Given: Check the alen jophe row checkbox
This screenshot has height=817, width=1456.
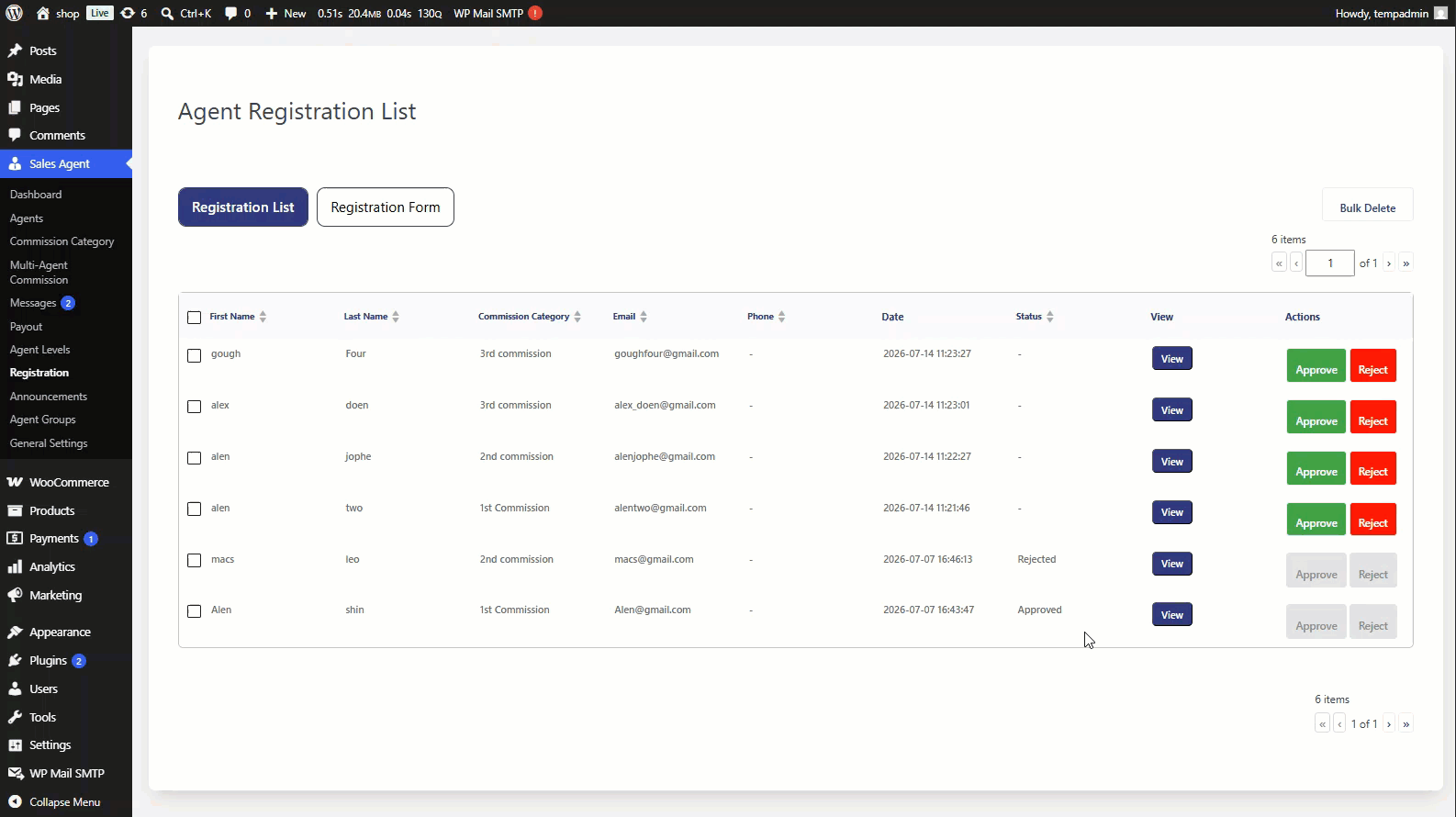Looking at the screenshot, I should (x=194, y=458).
